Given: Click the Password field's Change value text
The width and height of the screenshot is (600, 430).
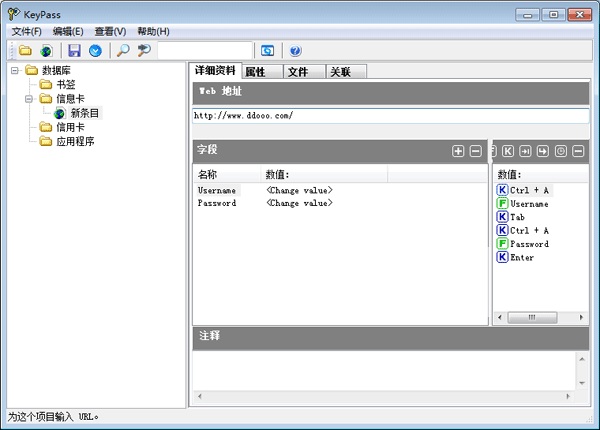Looking at the screenshot, I should [x=299, y=203].
